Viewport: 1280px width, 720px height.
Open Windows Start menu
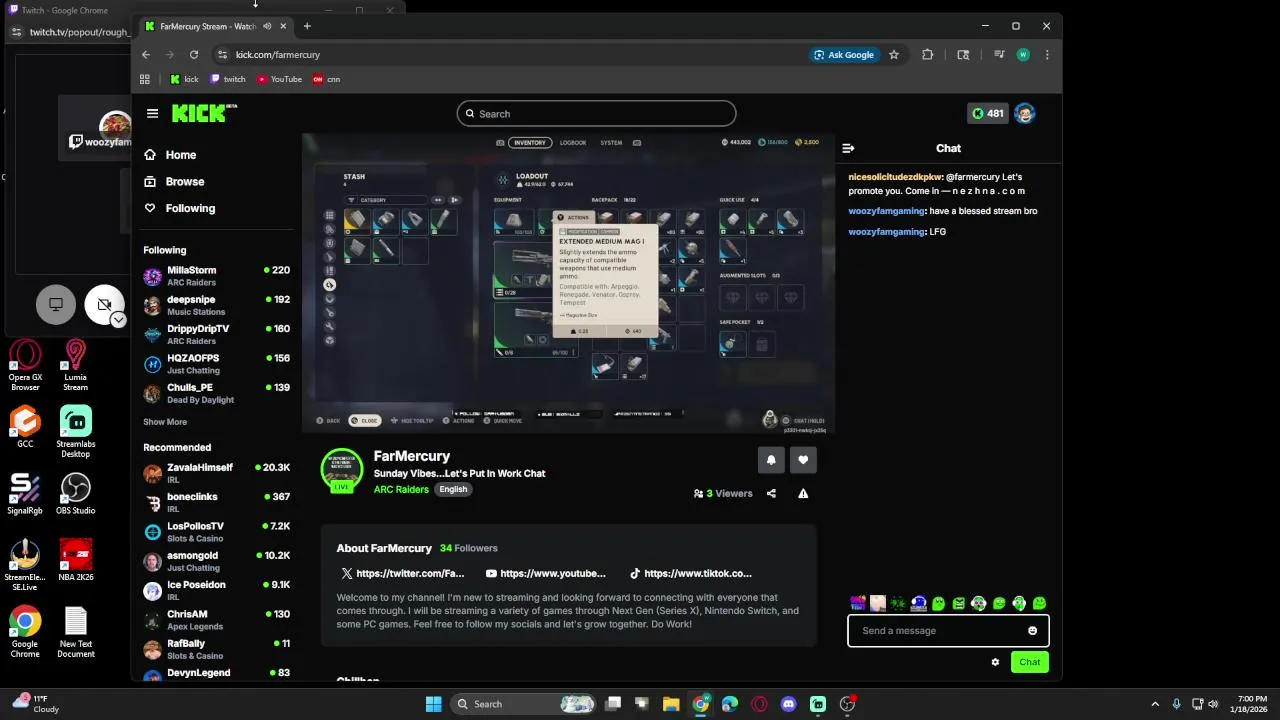[x=434, y=704]
